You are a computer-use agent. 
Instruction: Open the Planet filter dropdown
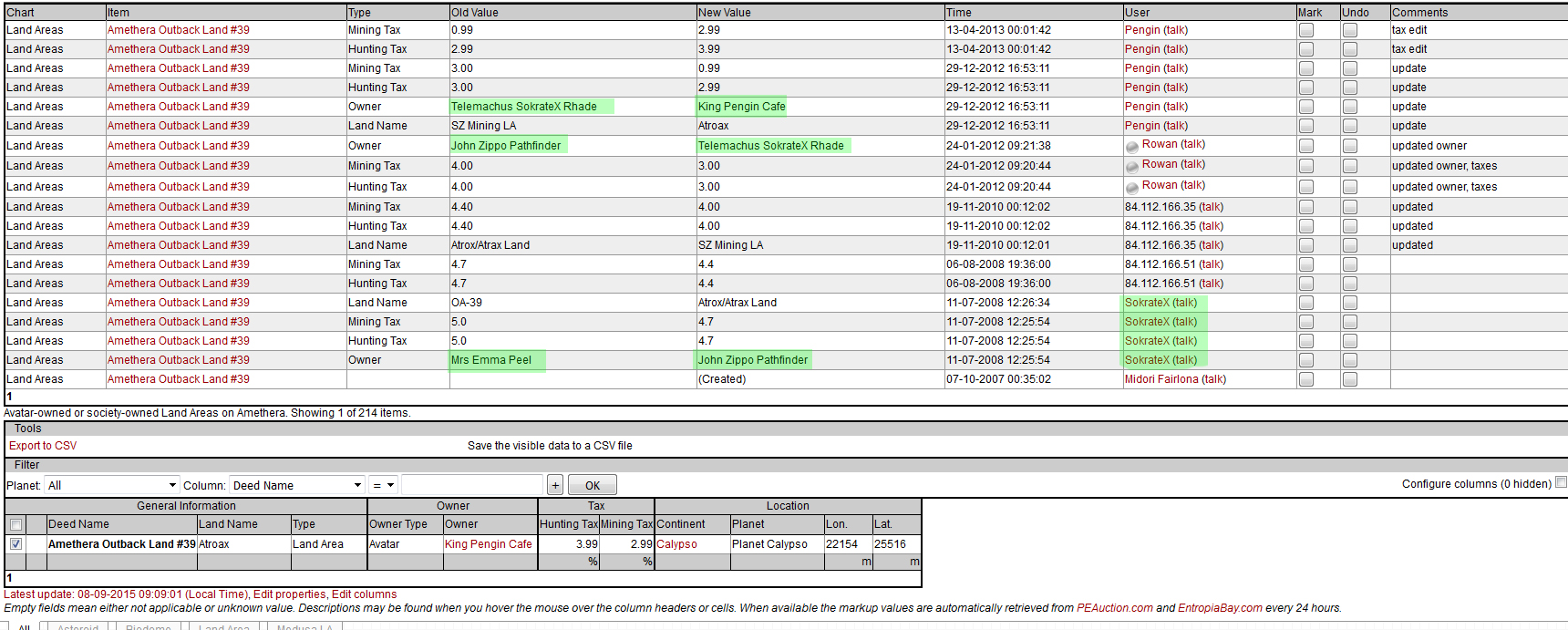tap(111, 485)
